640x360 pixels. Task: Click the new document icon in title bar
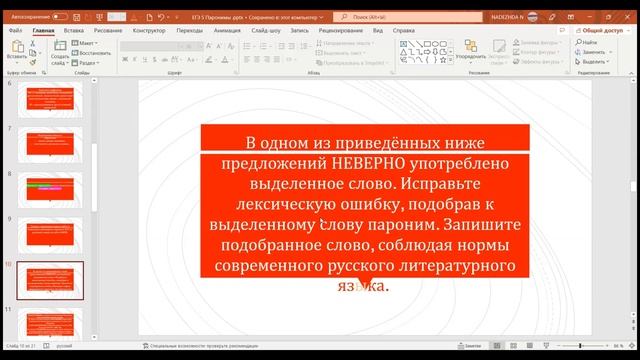(149, 17)
